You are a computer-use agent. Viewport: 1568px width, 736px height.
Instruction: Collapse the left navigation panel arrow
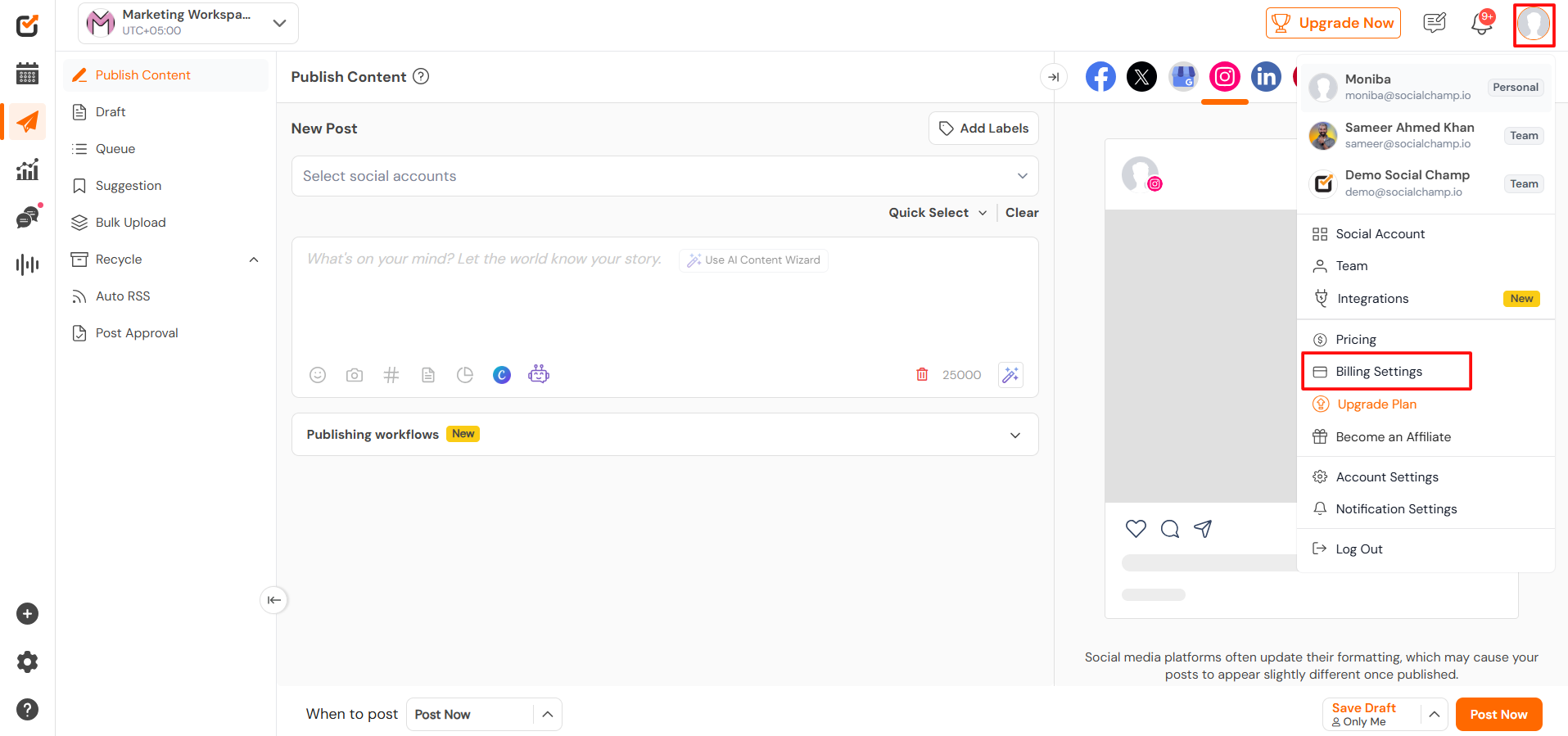[x=274, y=600]
